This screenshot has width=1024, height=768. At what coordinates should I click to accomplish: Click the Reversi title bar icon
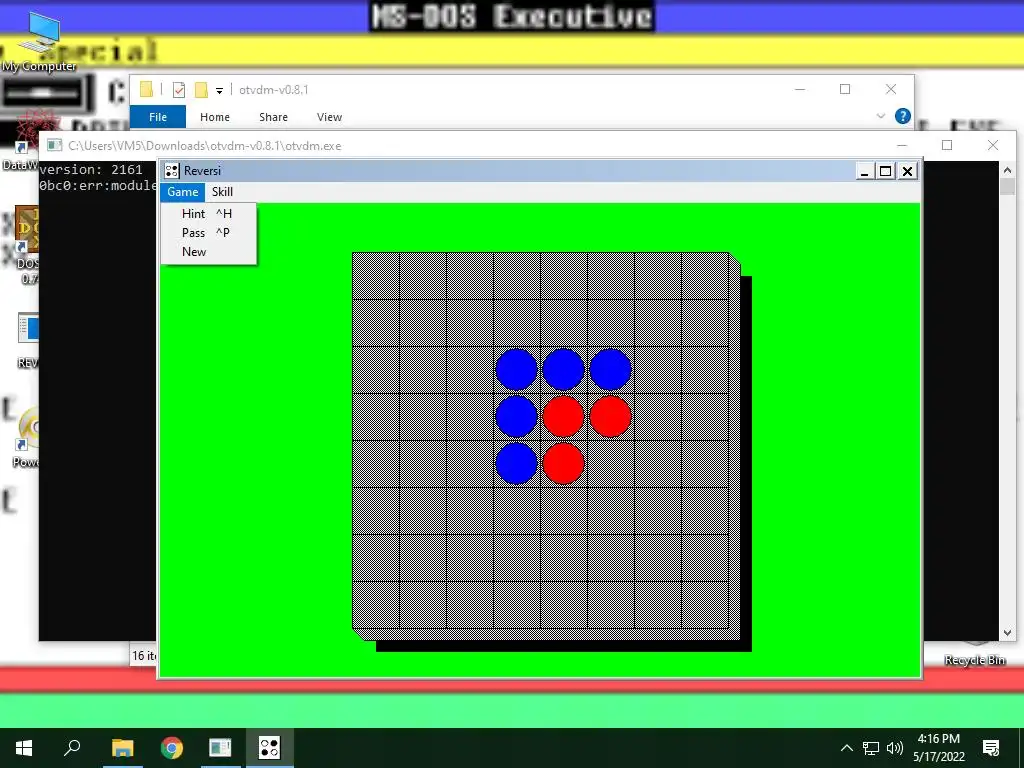(172, 171)
